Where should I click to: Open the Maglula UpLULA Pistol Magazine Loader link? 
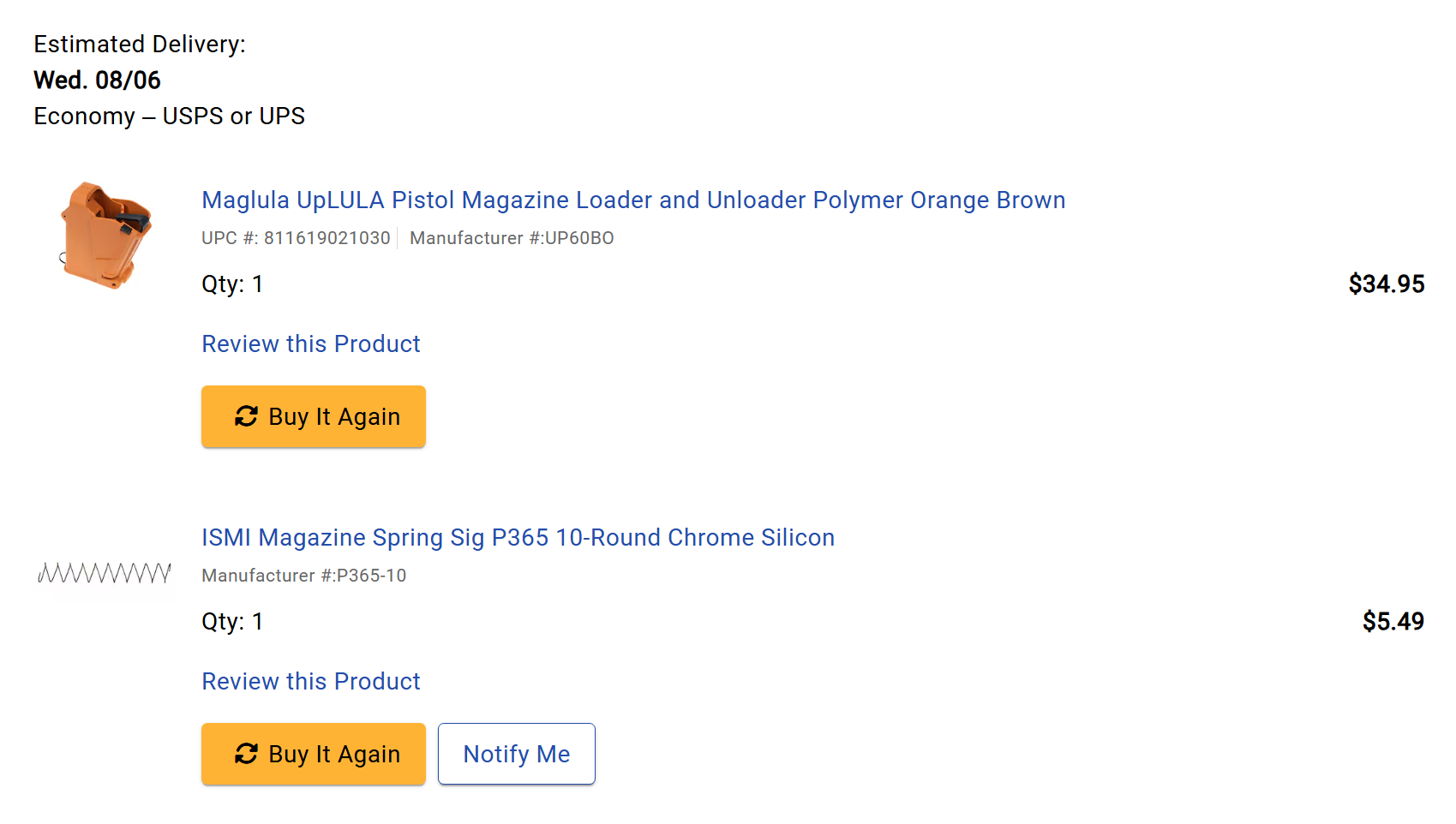pos(633,200)
